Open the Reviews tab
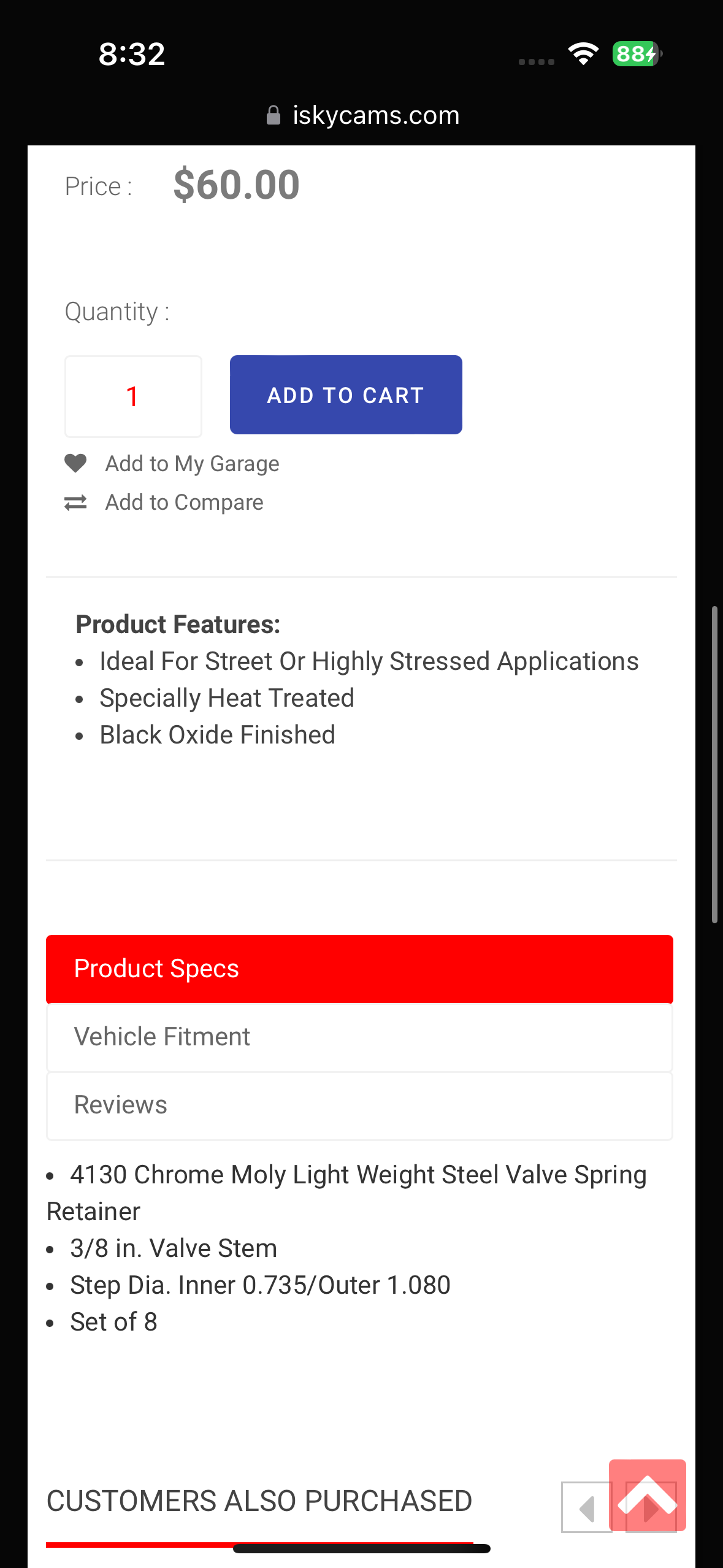Viewport: 723px width, 1568px height. (x=359, y=1105)
